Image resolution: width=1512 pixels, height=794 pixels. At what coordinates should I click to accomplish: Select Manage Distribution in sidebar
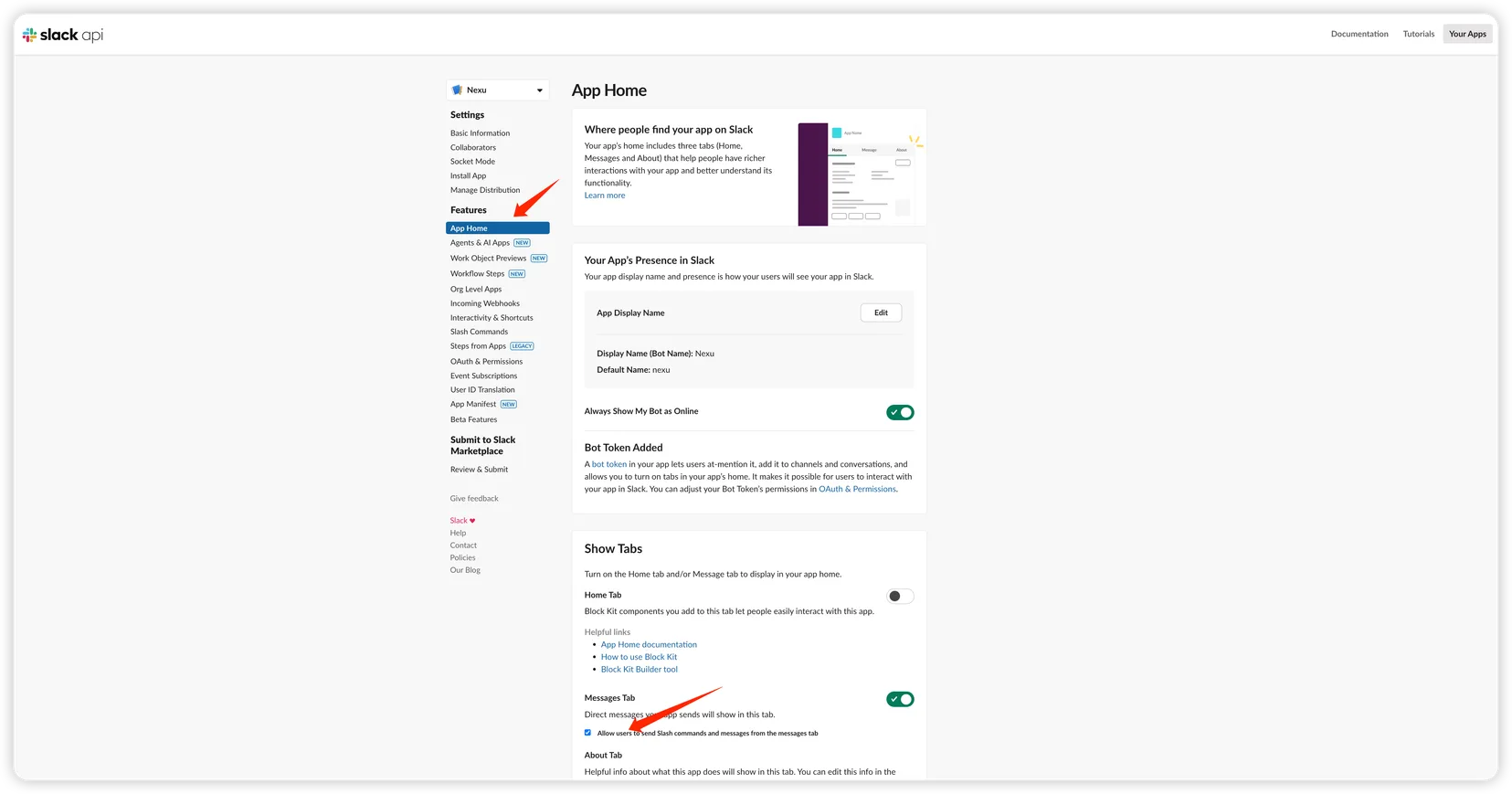click(x=485, y=190)
